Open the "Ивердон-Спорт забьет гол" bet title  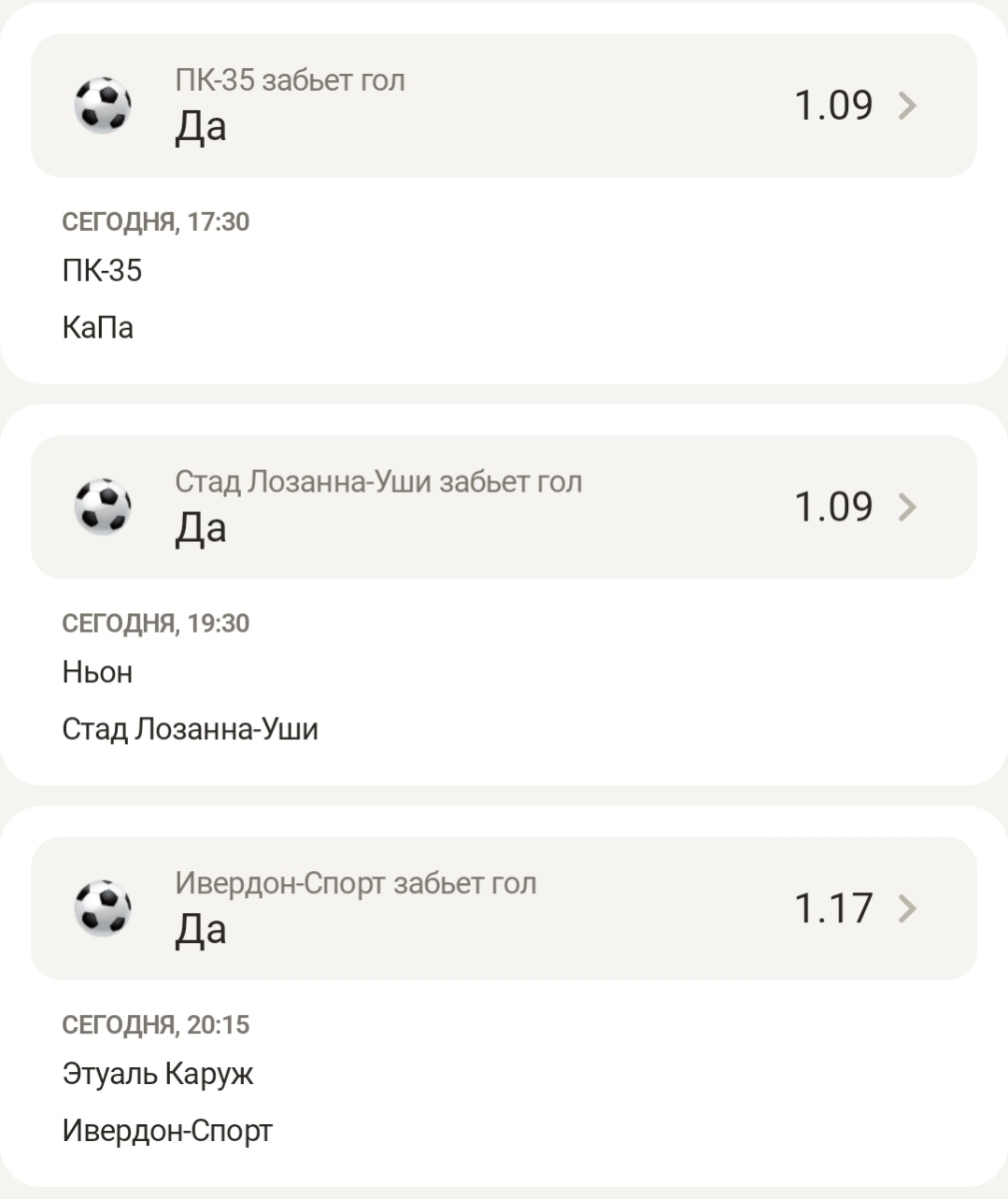point(356,883)
